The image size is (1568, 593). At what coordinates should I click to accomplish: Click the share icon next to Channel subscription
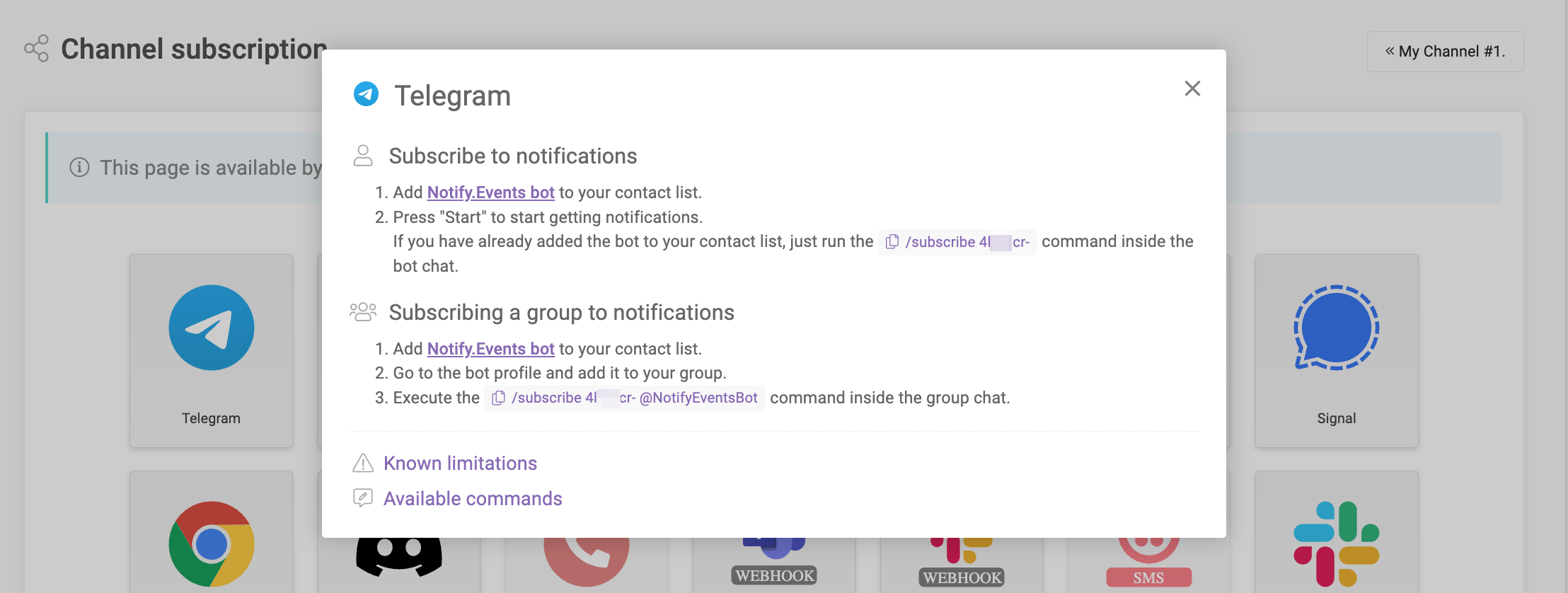point(36,48)
